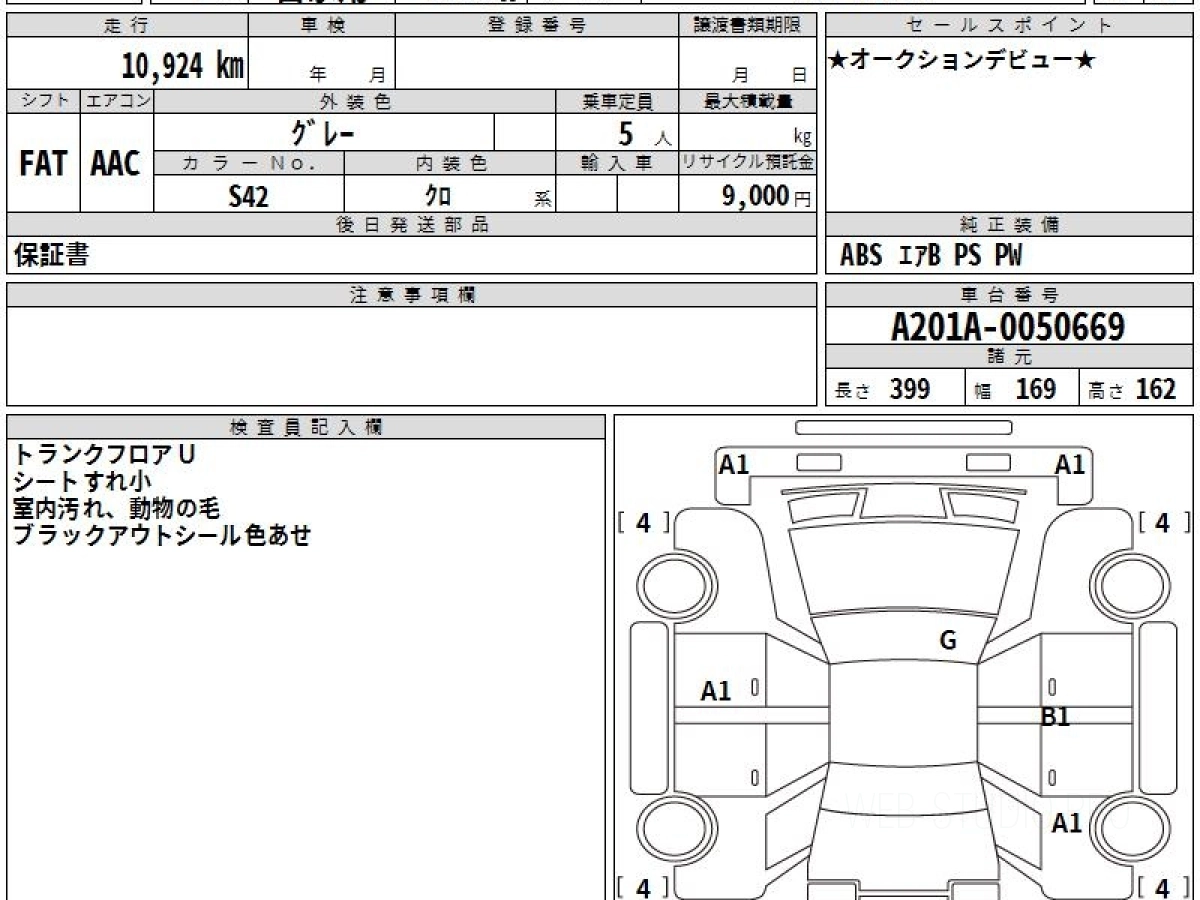The image size is (1200, 900).
Task: Click the ブラックアウトシール色あせ note
Action: [x=162, y=535]
